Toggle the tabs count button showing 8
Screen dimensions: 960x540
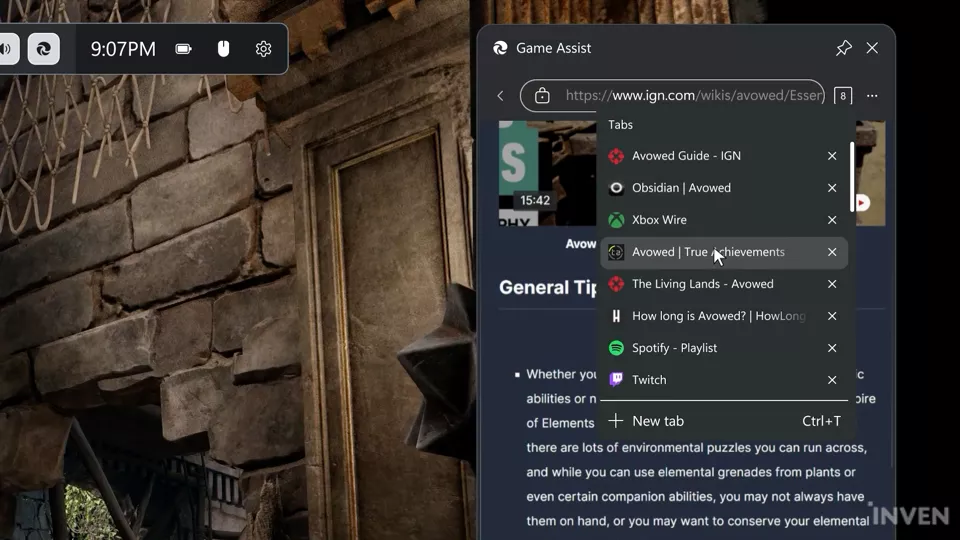point(843,96)
